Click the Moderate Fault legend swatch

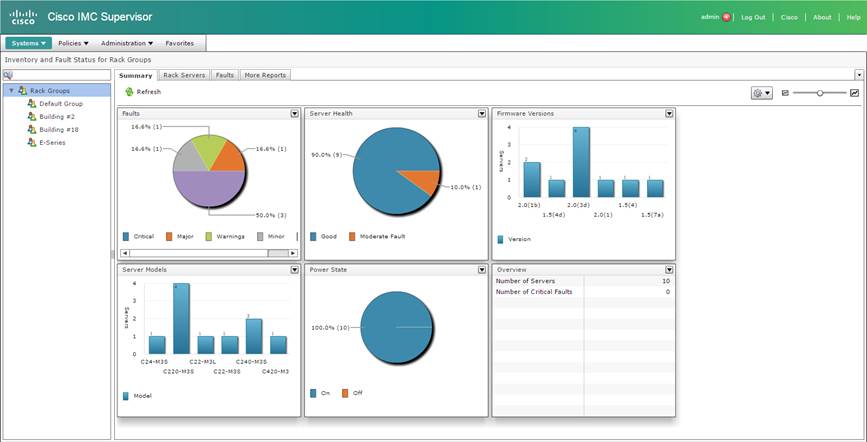tap(352, 237)
